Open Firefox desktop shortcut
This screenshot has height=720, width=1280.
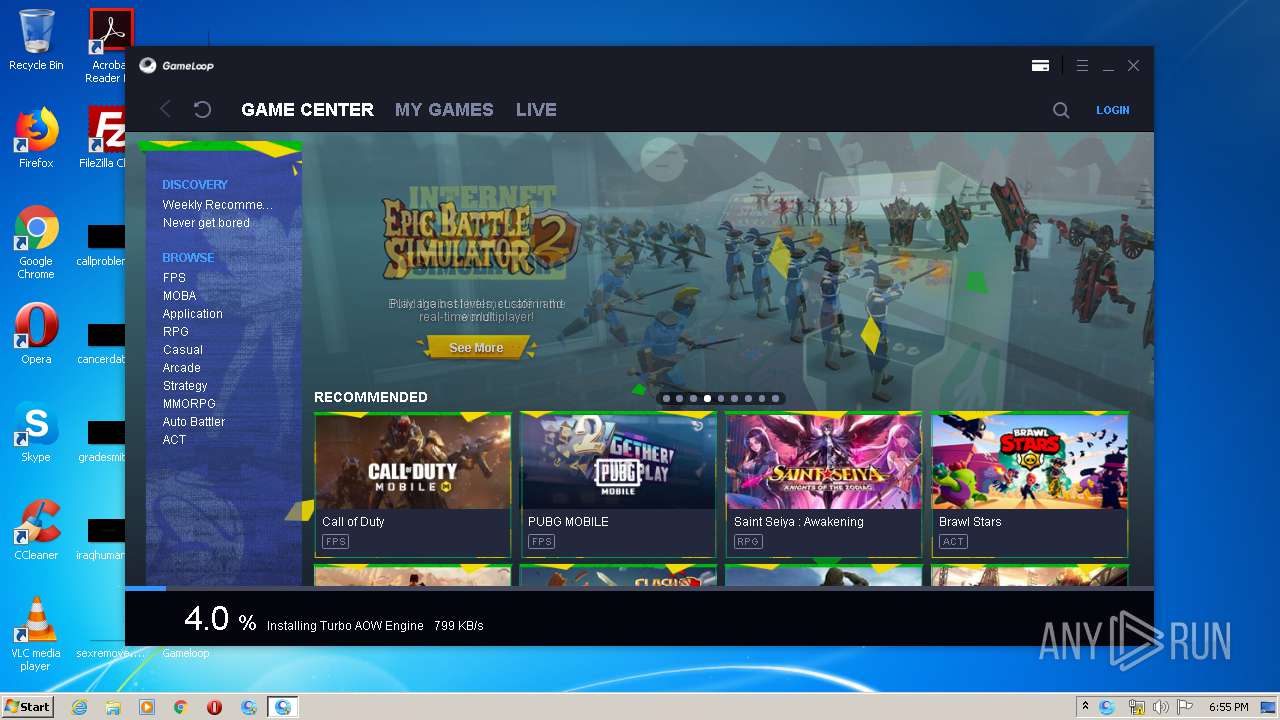click(x=36, y=138)
